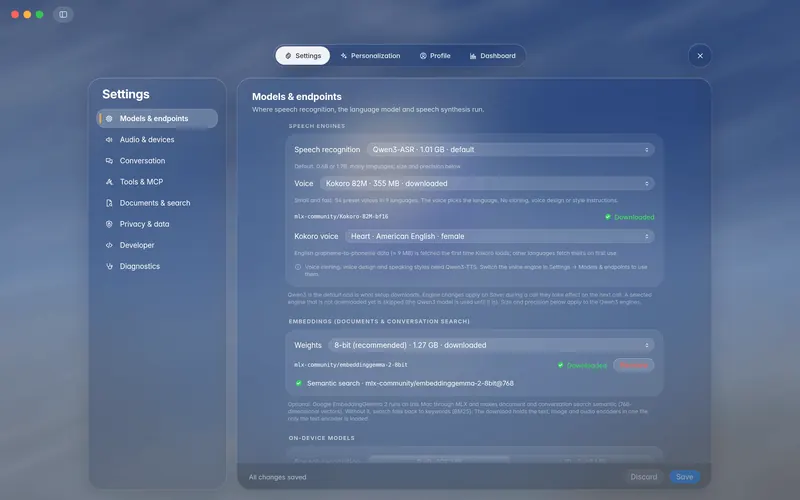Discard pending settings changes
800x500 pixels.
644,477
